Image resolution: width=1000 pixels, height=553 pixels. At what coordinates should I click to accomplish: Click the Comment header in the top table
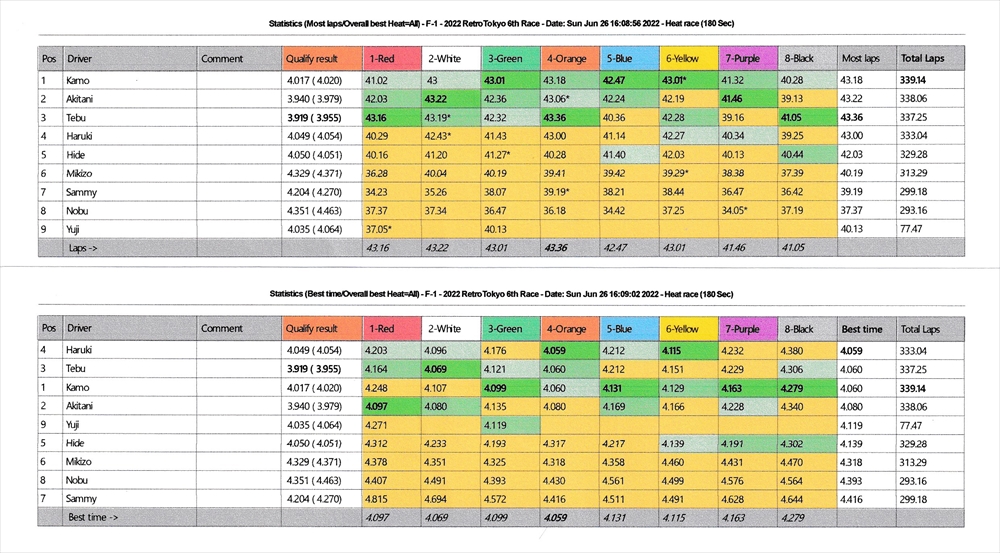(x=222, y=59)
